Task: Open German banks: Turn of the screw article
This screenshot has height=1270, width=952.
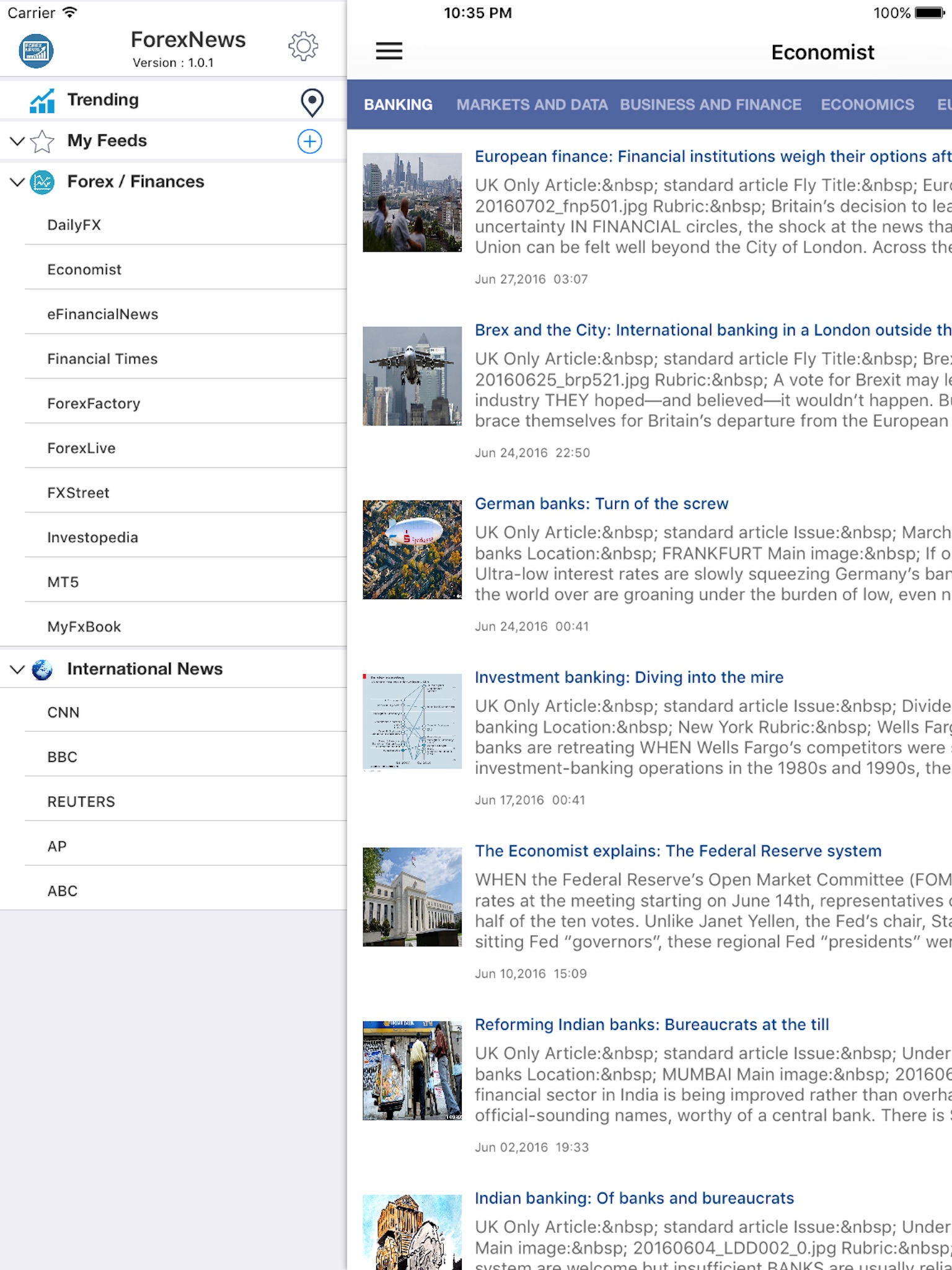Action: [x=601, y=504]
